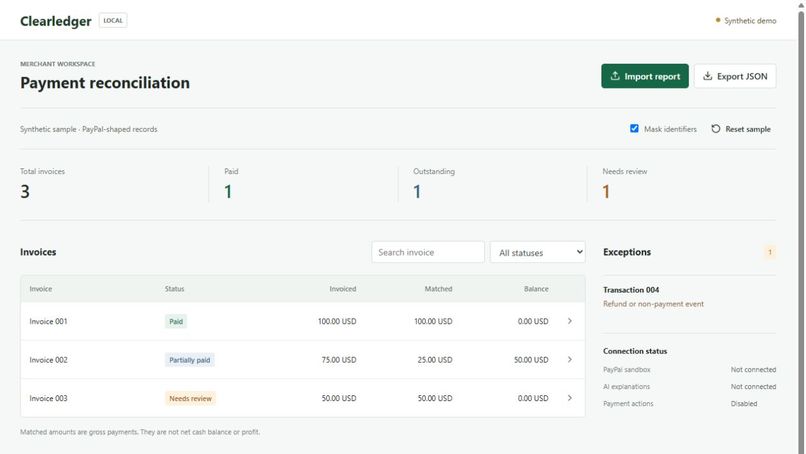Click the Balance column header
Viewport: 806px width, 454px height.
(536, 289)
